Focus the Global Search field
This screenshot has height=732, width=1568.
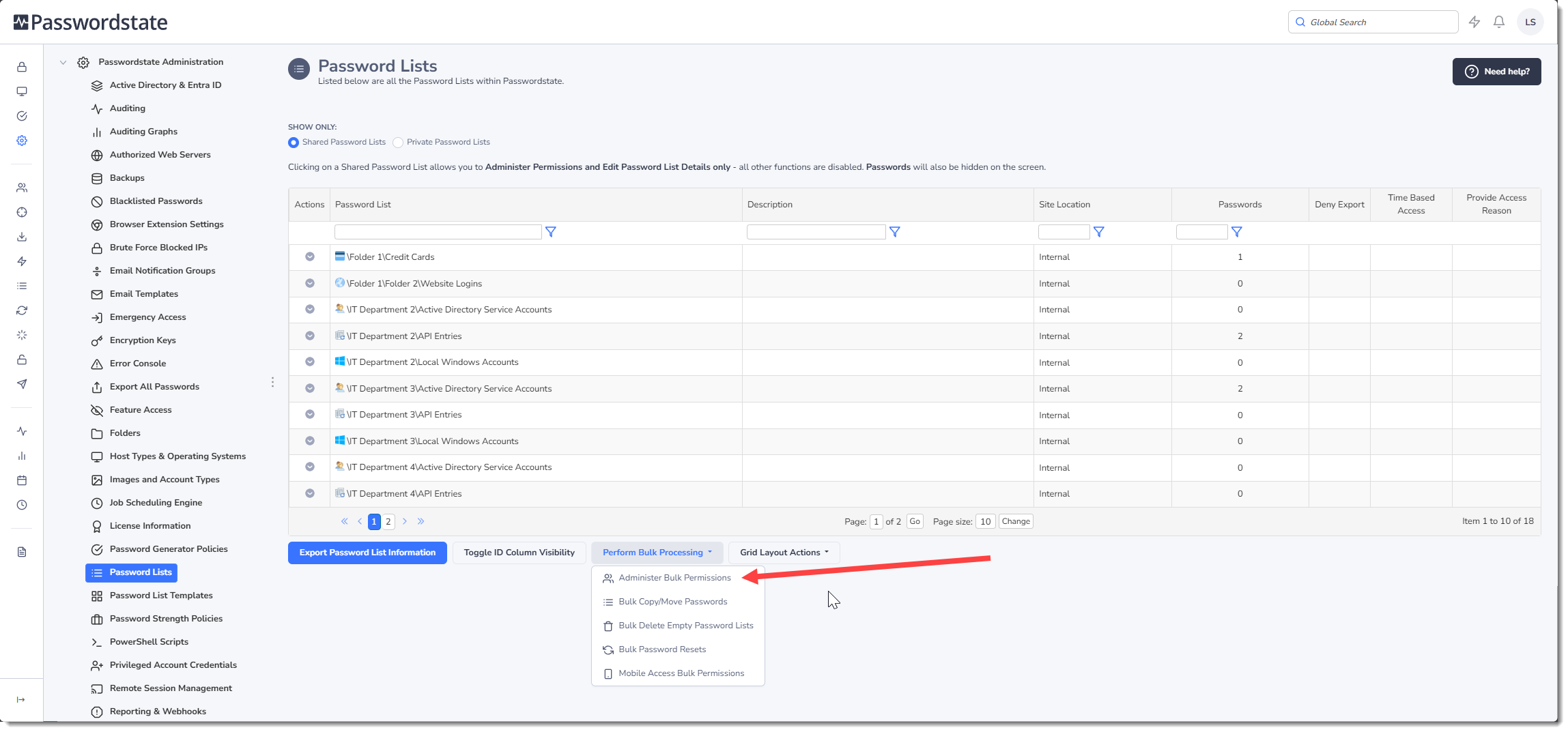coord(1373,22)
